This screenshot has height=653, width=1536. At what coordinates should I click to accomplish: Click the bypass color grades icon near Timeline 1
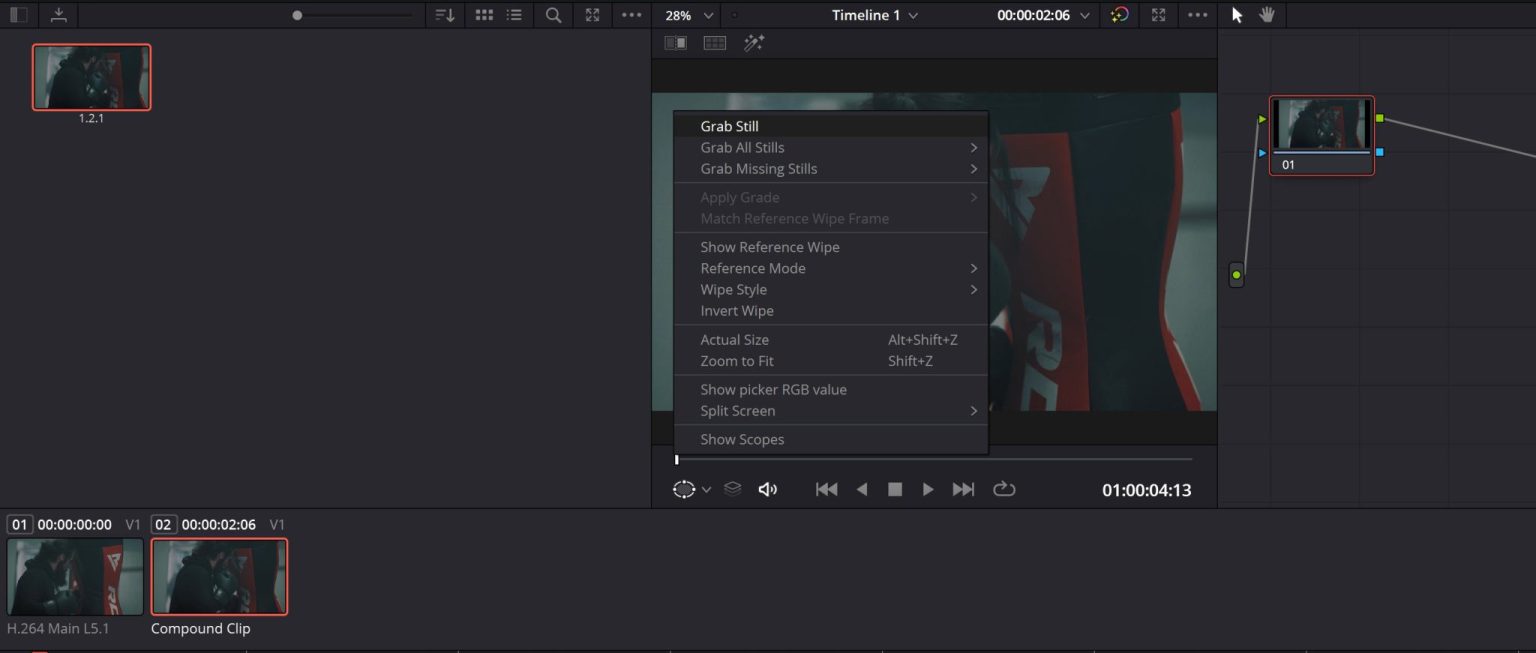(1119, 15)
